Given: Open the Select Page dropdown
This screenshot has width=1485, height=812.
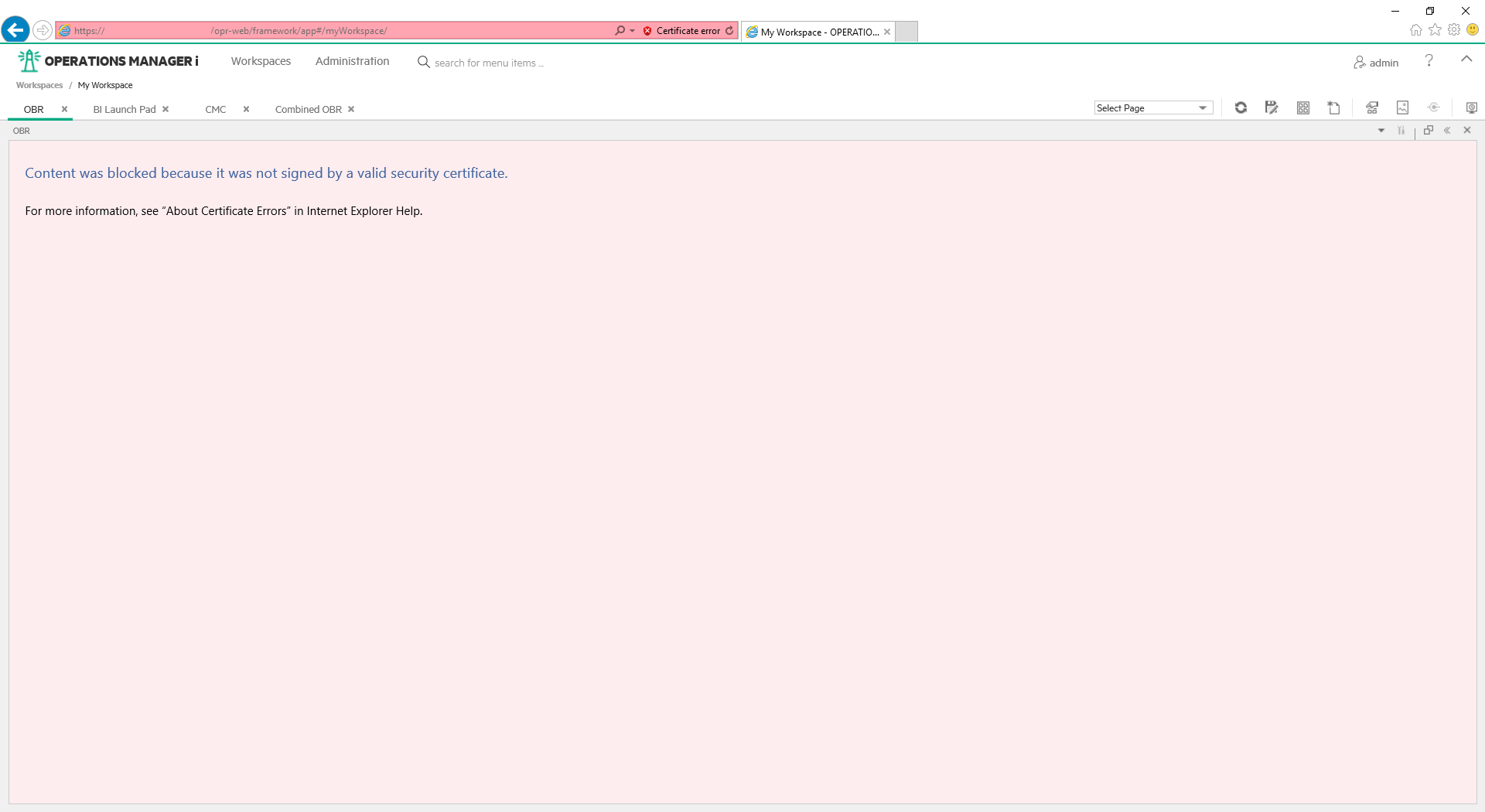Looking at the screenshot, I should click(x=1153, y=107).
